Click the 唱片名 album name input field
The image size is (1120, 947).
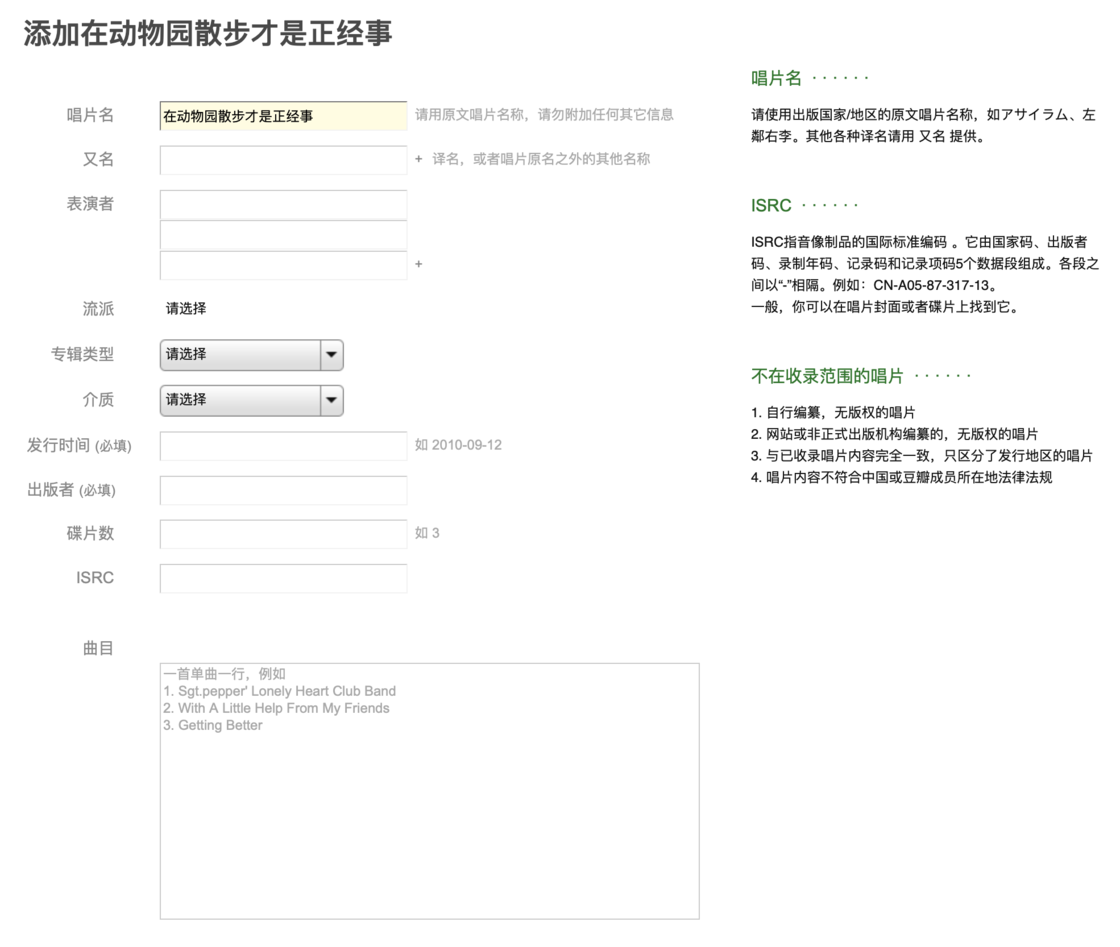(x=284, y=116)
